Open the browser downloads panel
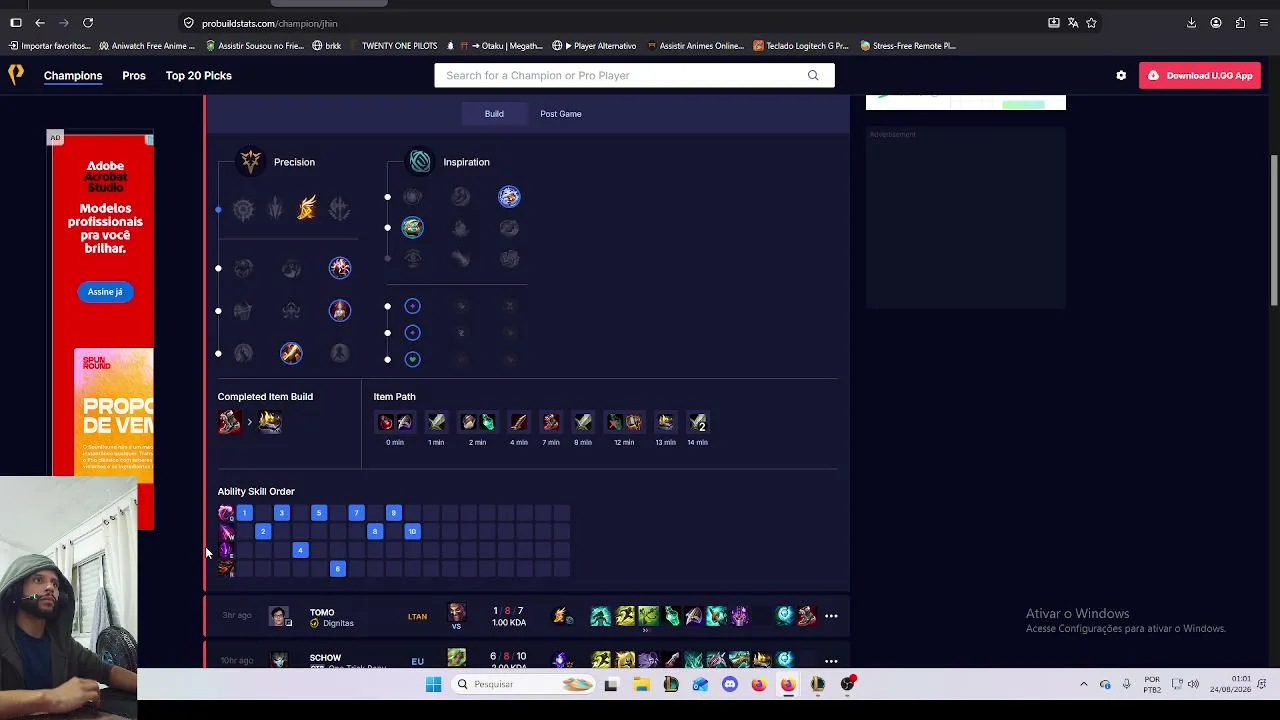Screen dimensions: 1280x720 1191,23
